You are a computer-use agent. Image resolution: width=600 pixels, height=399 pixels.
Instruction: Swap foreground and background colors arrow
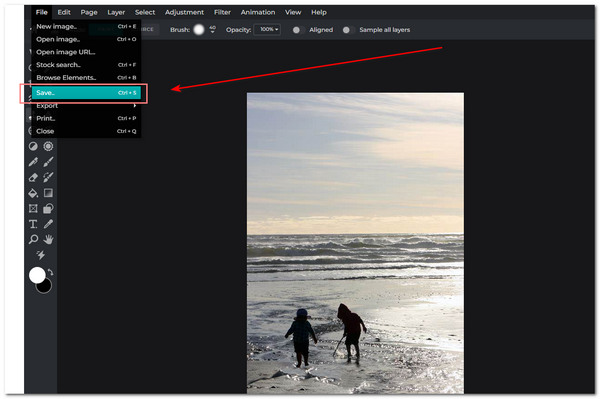click(x=51, y=272)
